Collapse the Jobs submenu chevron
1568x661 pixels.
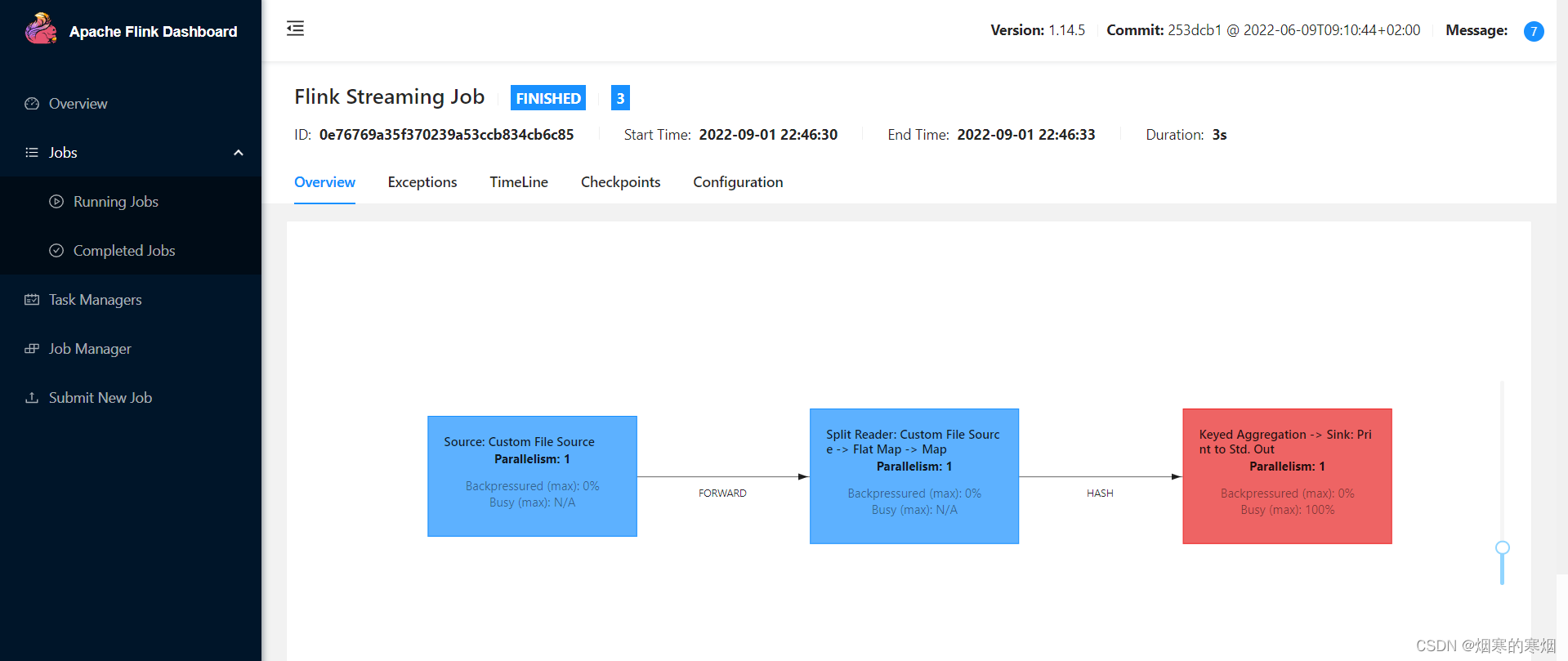click(239, 153)
